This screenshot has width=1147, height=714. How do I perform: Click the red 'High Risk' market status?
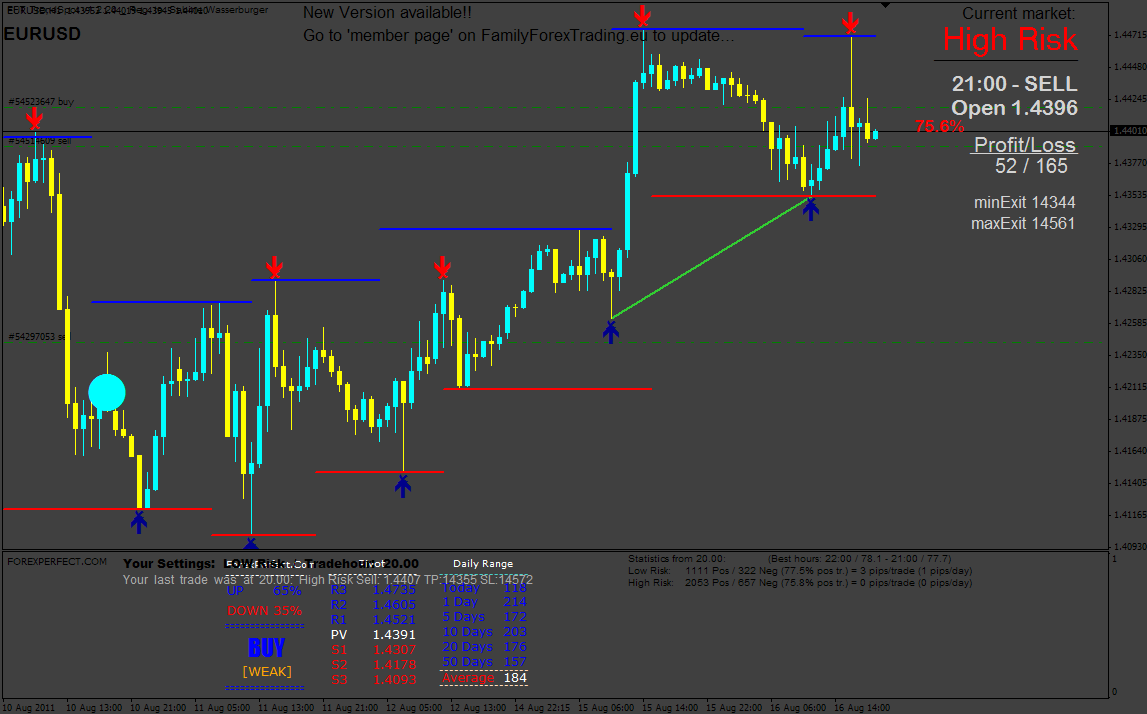pos(1009,40)
